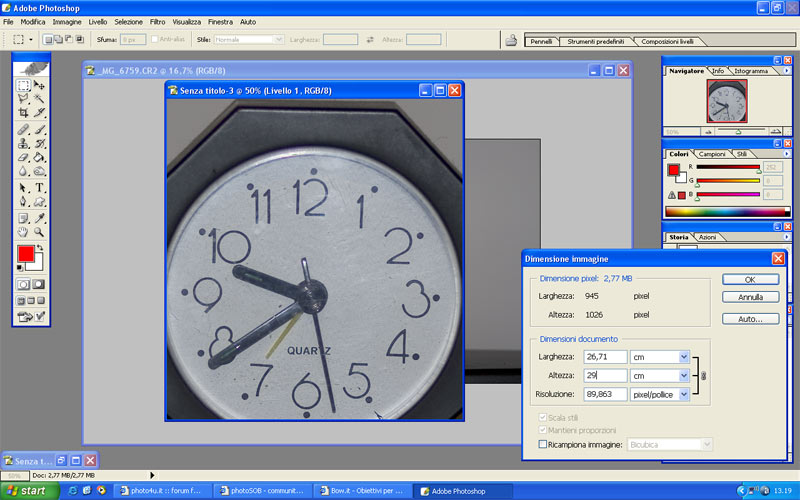Image resolution: width=800 pixels, height=500 pixels.
Task: Select the Zoom magnifier tool
Action: coord(40,232)
